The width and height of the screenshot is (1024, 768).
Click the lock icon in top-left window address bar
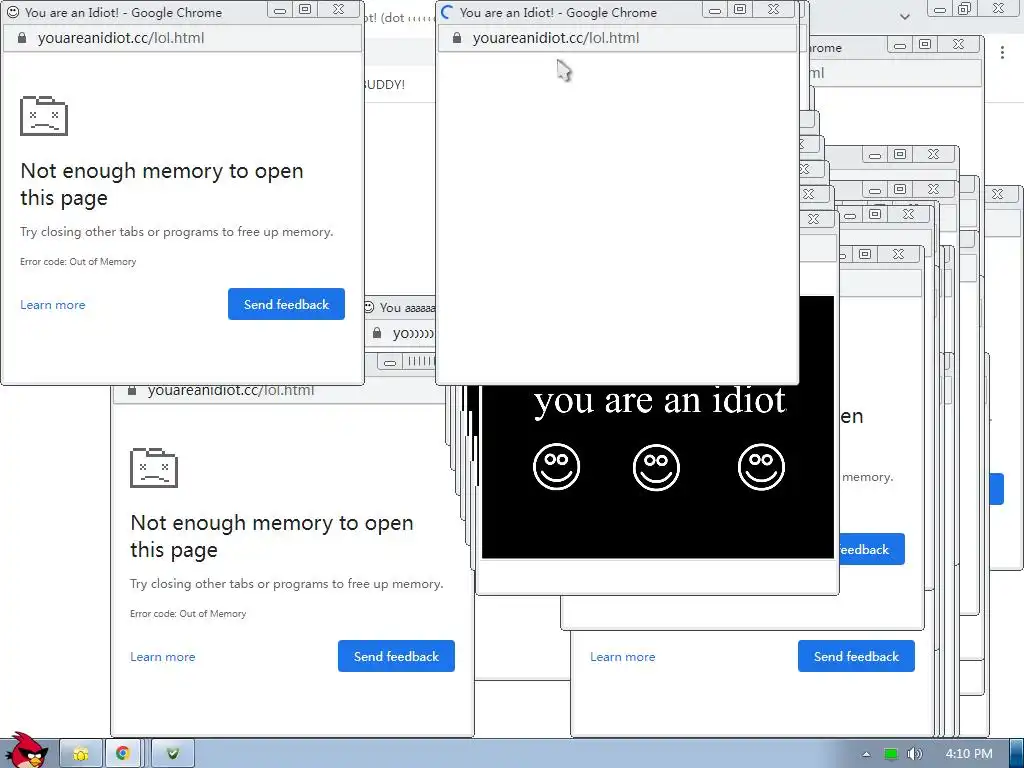tap(22, 38)
